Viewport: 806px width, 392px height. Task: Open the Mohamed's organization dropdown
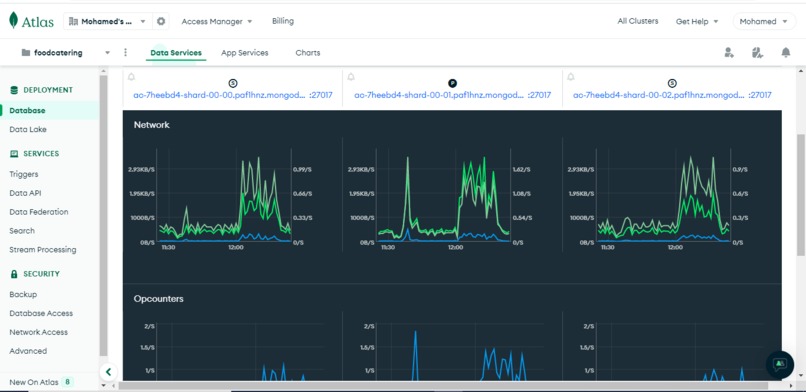108,22
